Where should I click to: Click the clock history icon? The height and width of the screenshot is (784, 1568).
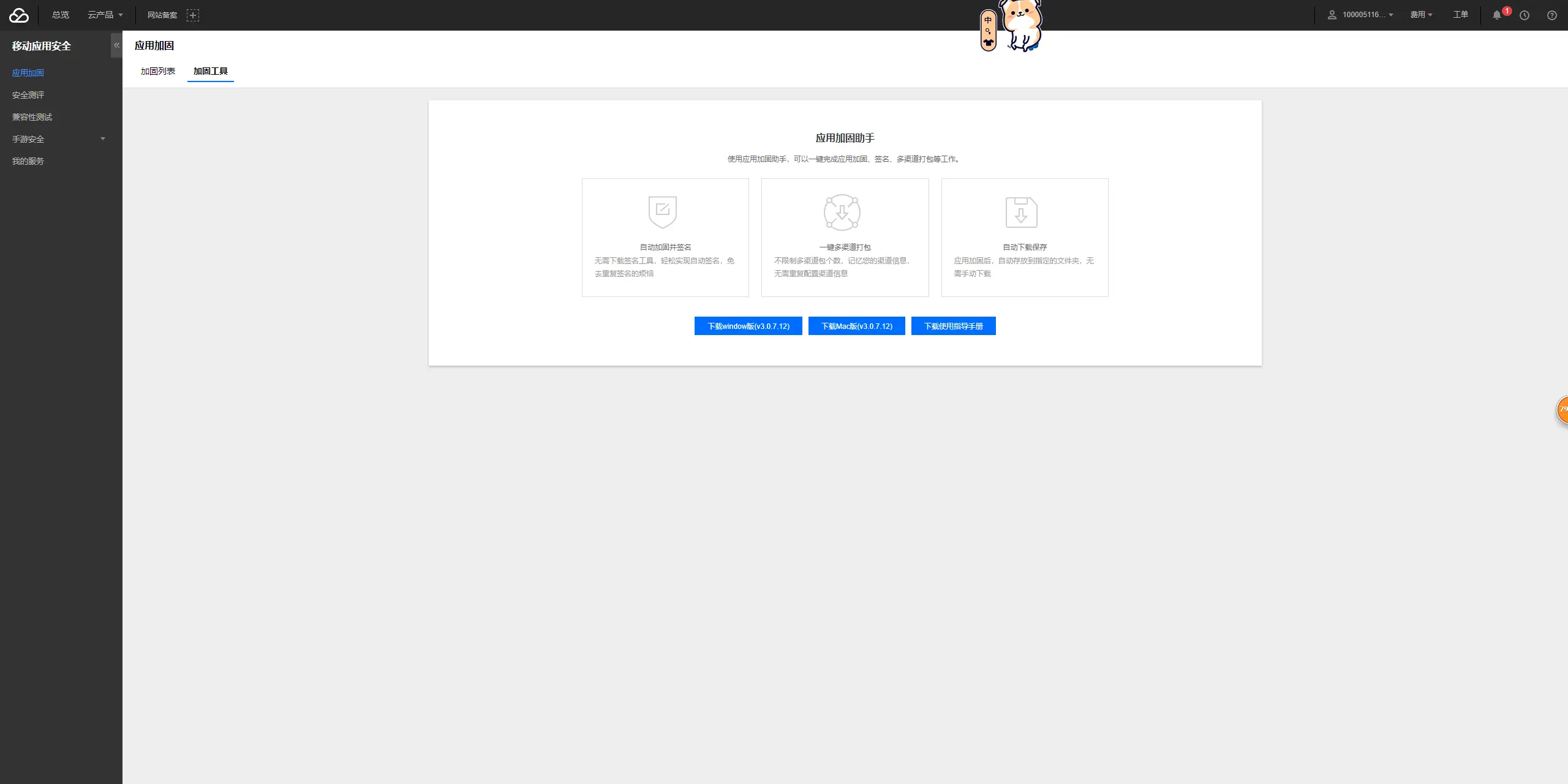(1525, 15)
